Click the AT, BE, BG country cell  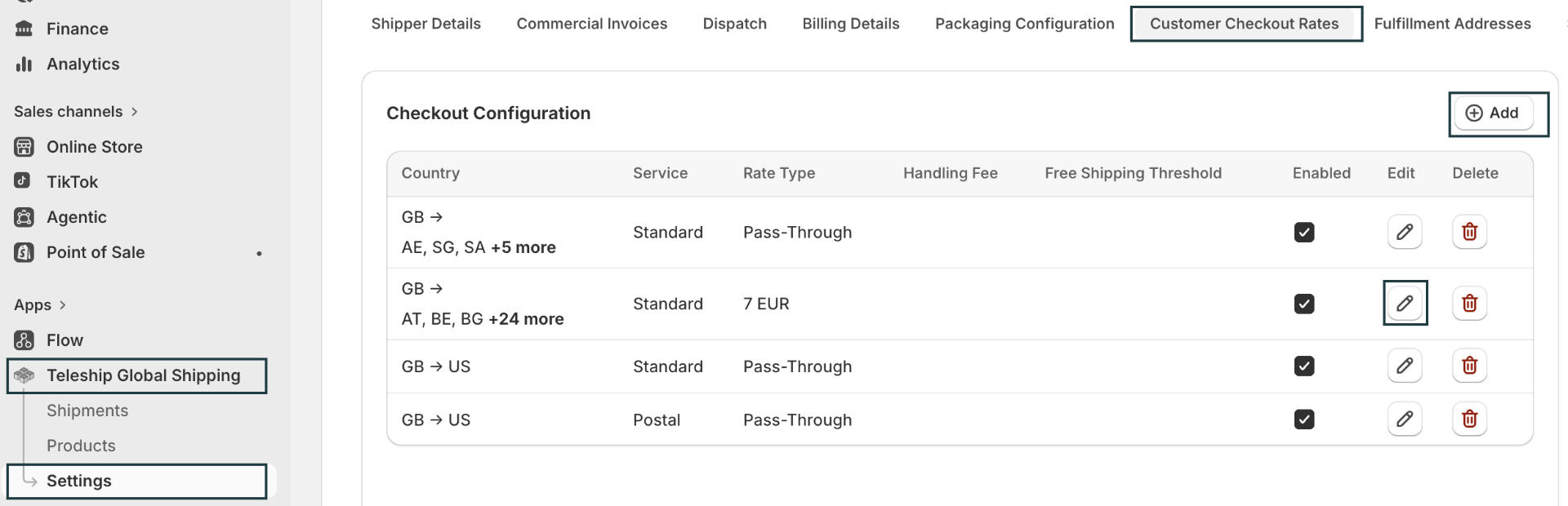[x=483, y=304]
